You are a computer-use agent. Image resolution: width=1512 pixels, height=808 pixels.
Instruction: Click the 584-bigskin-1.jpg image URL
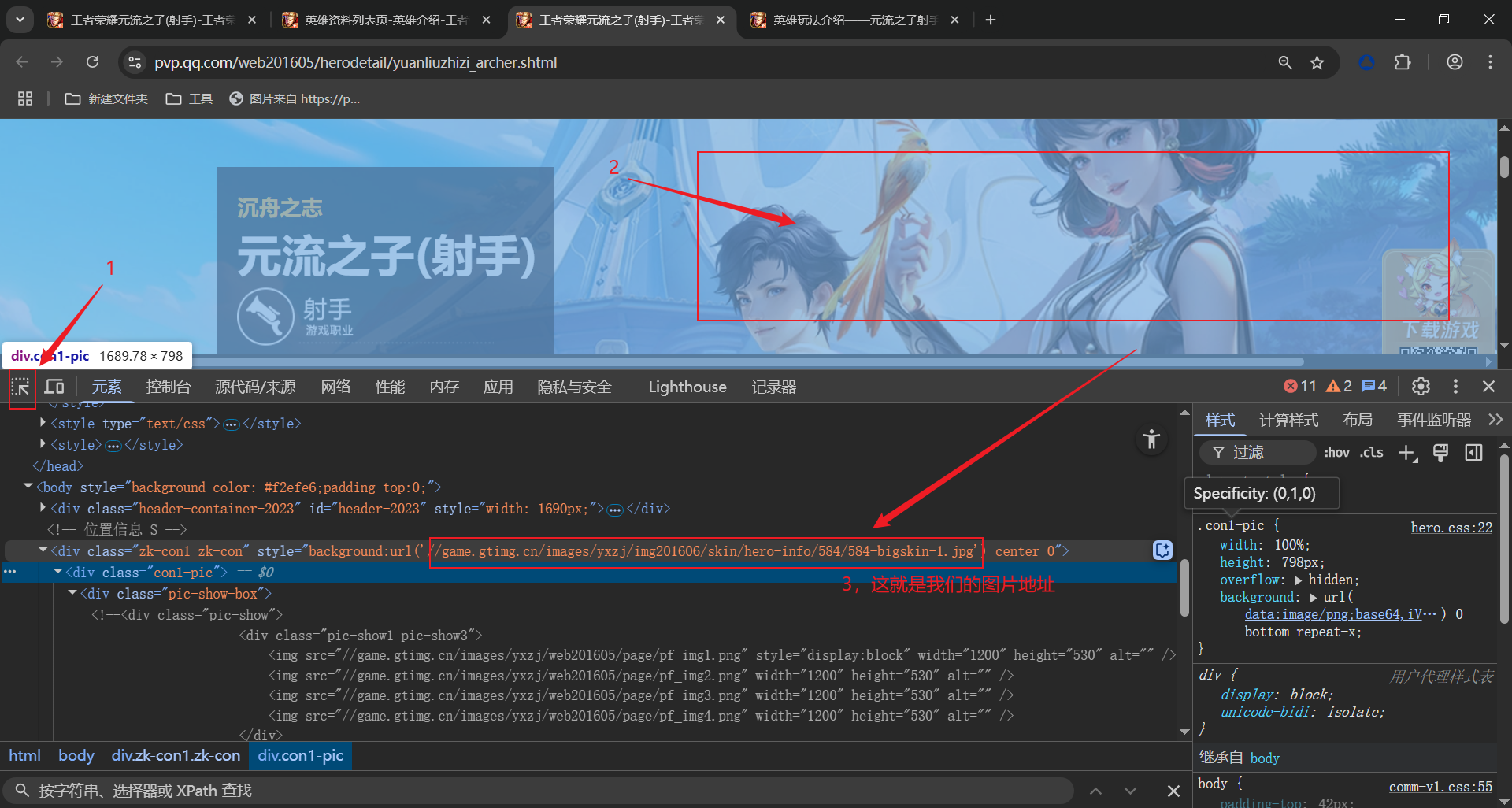tap(706, 551)
